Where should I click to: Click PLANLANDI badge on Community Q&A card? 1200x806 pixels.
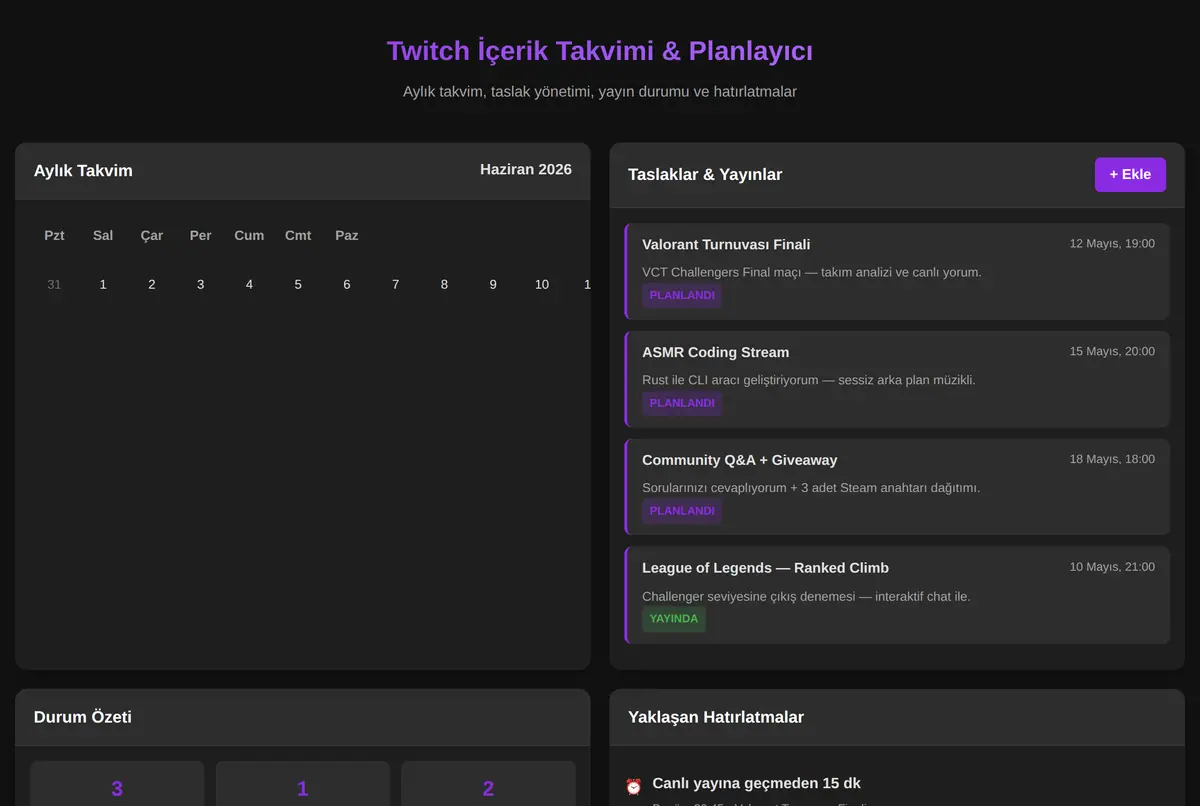(x=682, y=511)
